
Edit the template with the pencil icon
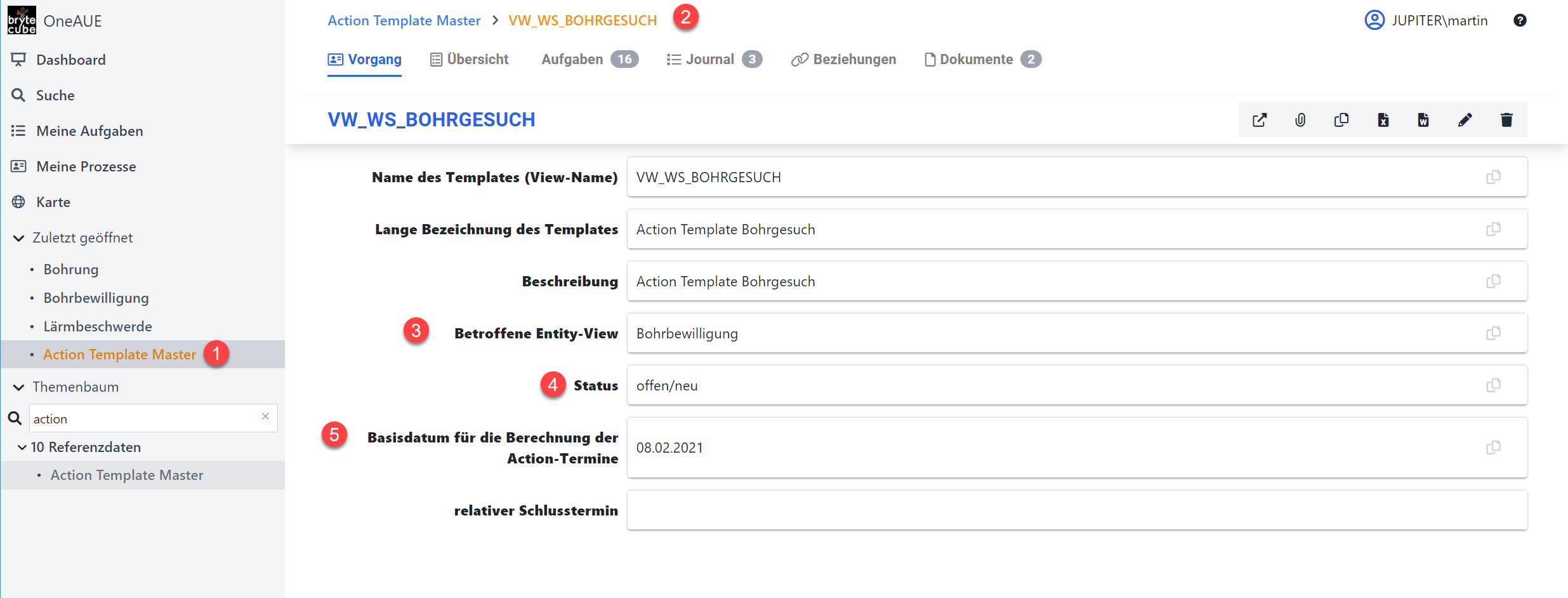(x=1465, y=120)
